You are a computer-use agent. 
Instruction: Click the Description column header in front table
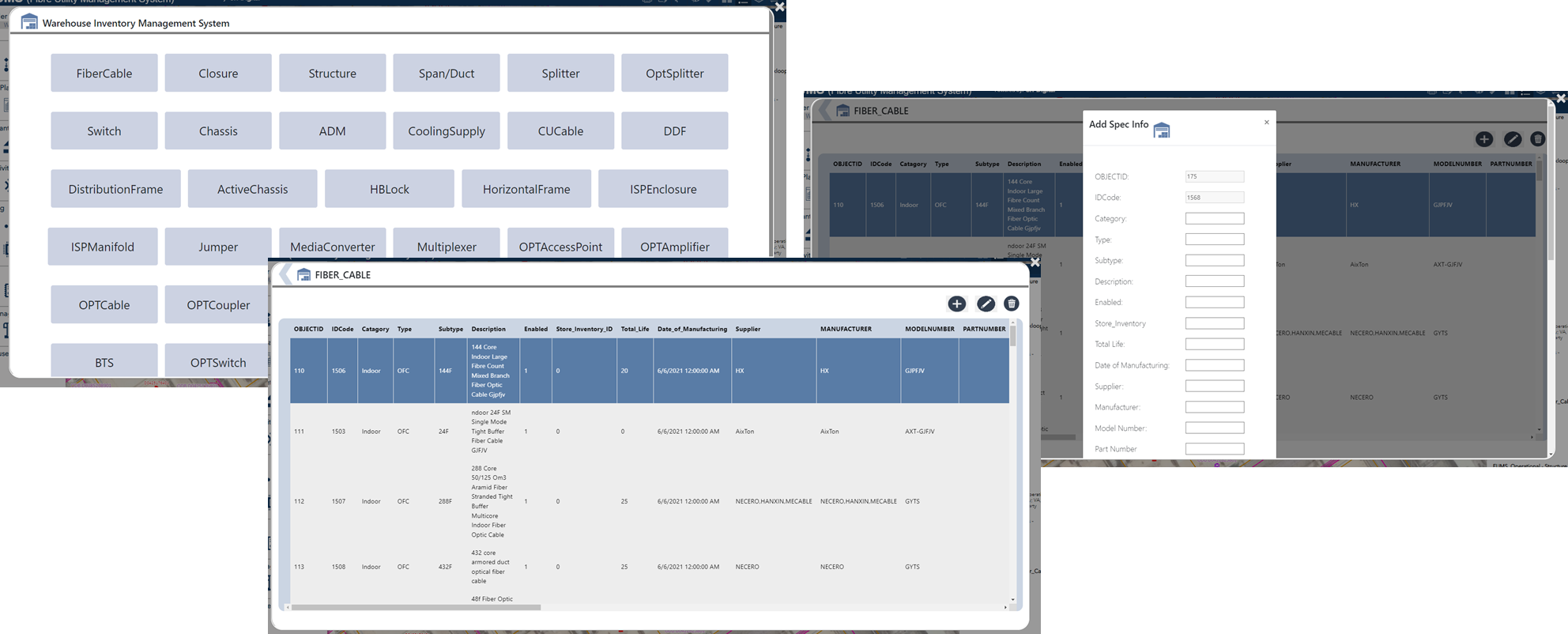click(488, 329)
